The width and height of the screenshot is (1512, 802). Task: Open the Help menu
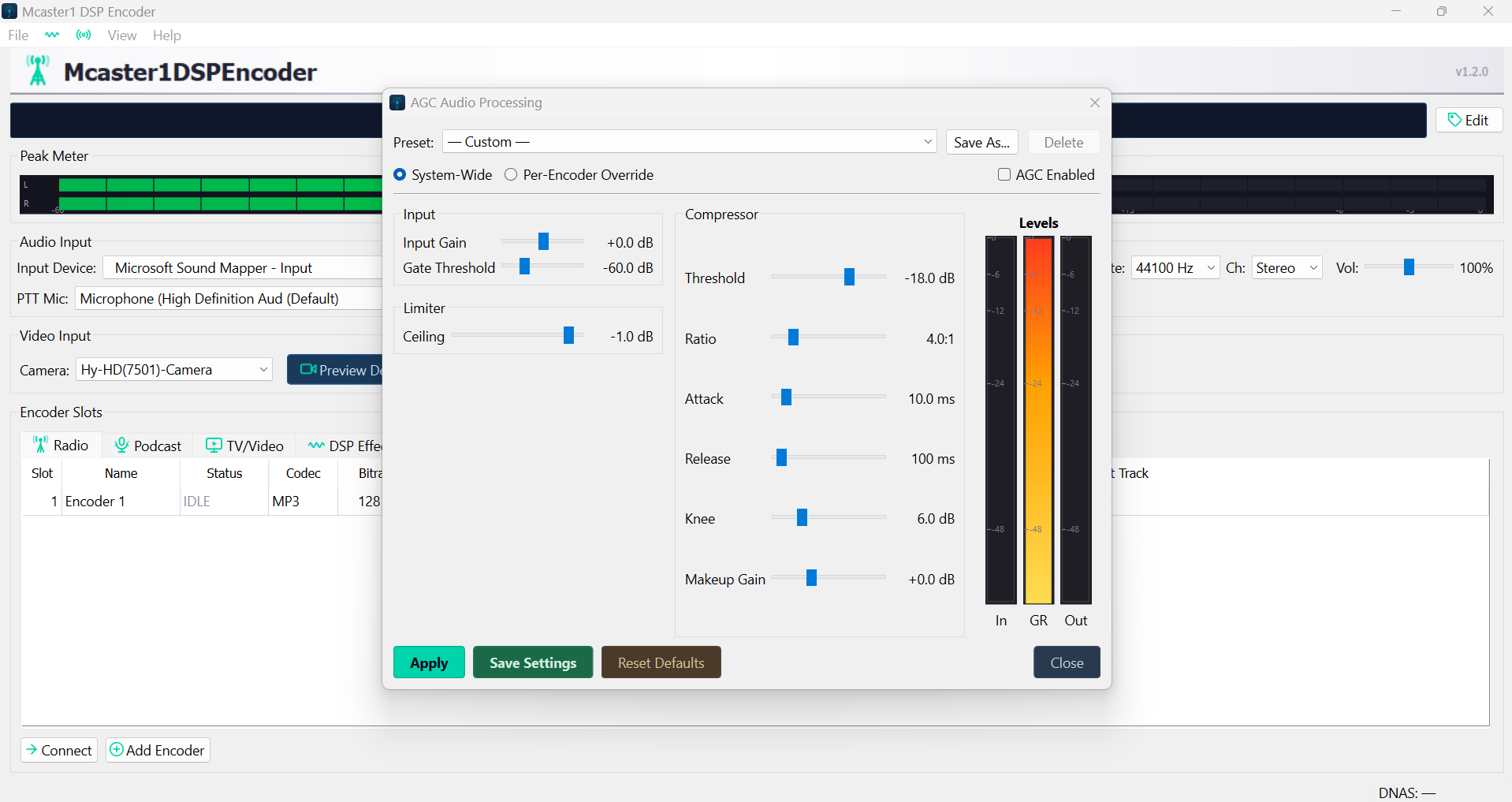pyautogui.click(x=166, y=35)
